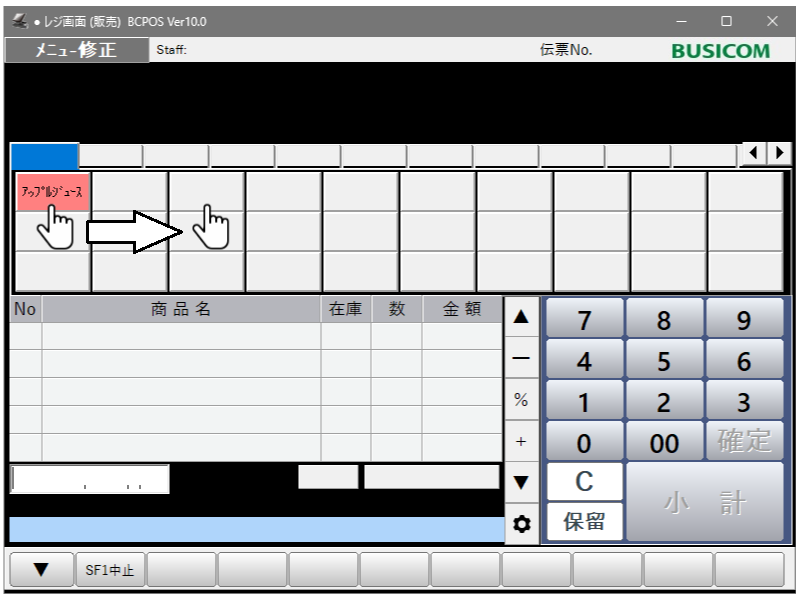Click the SF1中止 function button

click(x=111, y=570)
